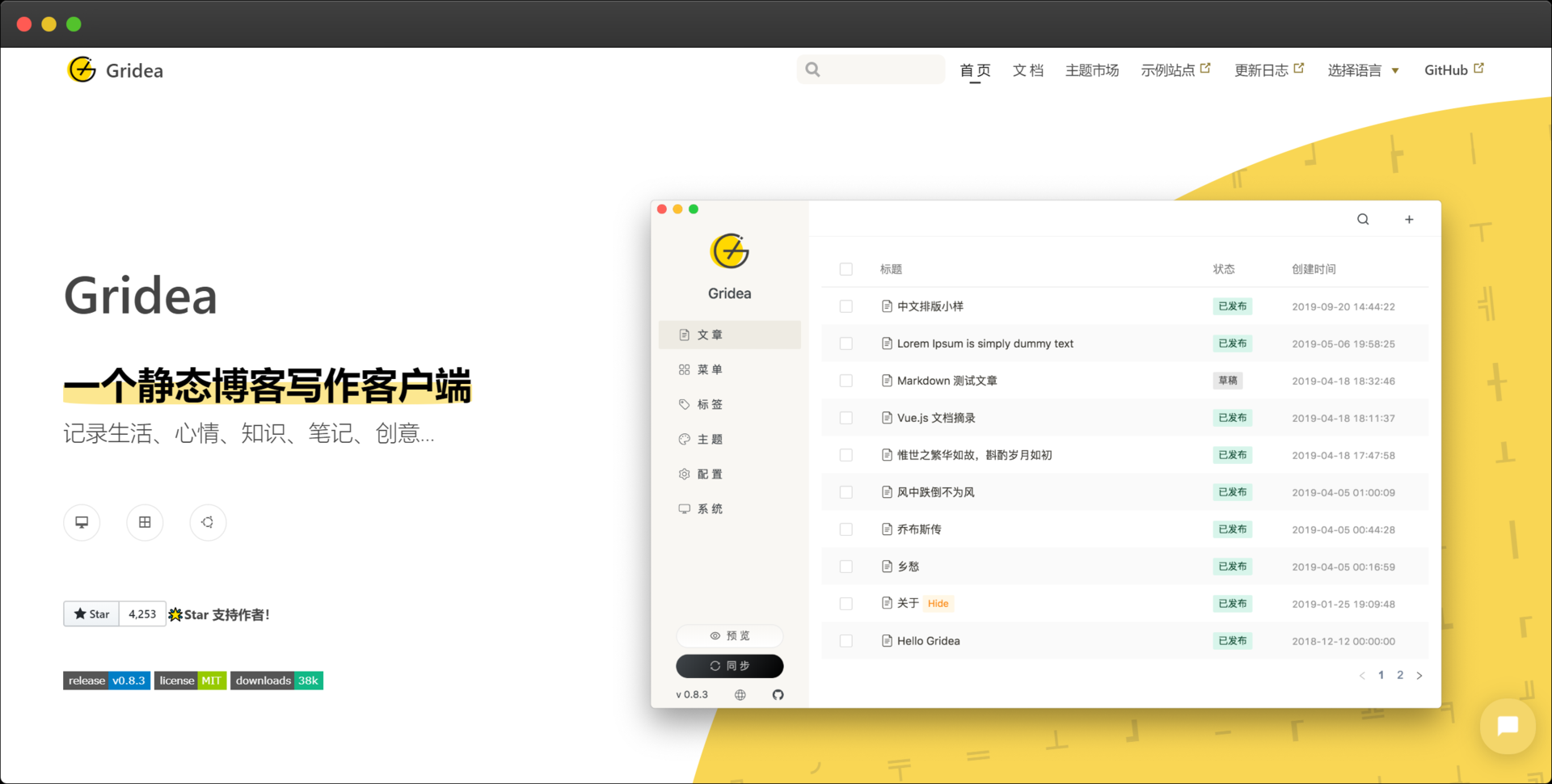Click external link icon next to 示例站点
This screenshot has height=784, width=1552.
click(1205, 69)
